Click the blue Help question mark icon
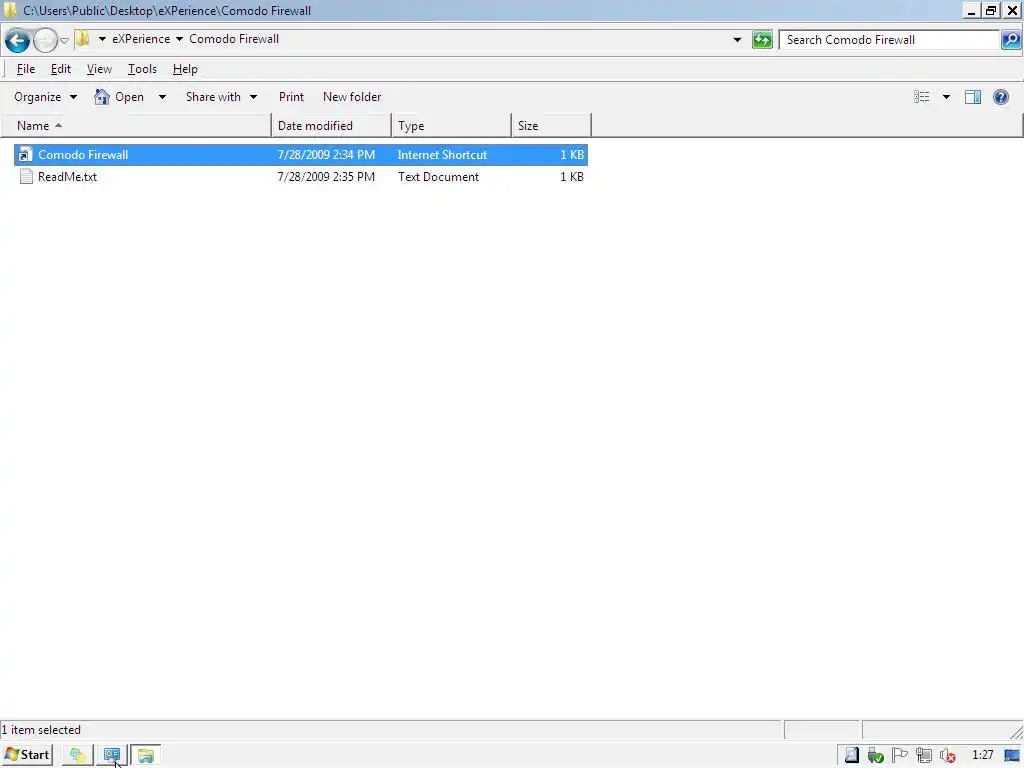 [1000, 97]
